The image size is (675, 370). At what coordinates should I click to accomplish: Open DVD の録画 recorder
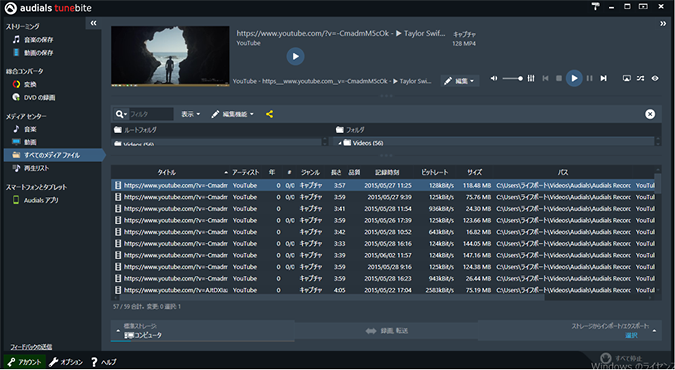[x=34, y=97]
